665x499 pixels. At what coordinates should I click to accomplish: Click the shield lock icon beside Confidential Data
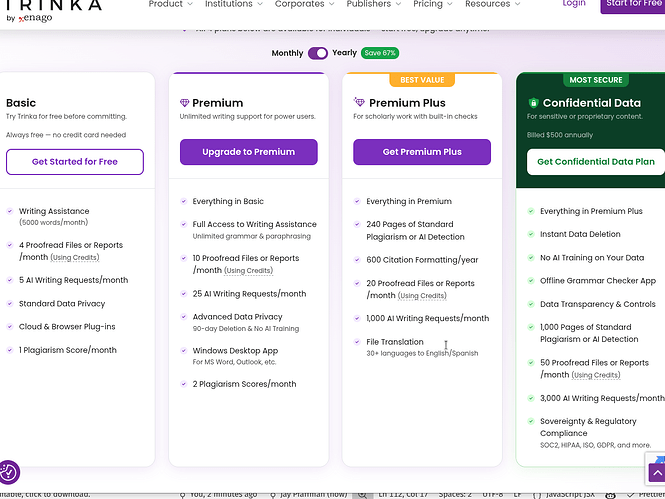pos(533,103)
